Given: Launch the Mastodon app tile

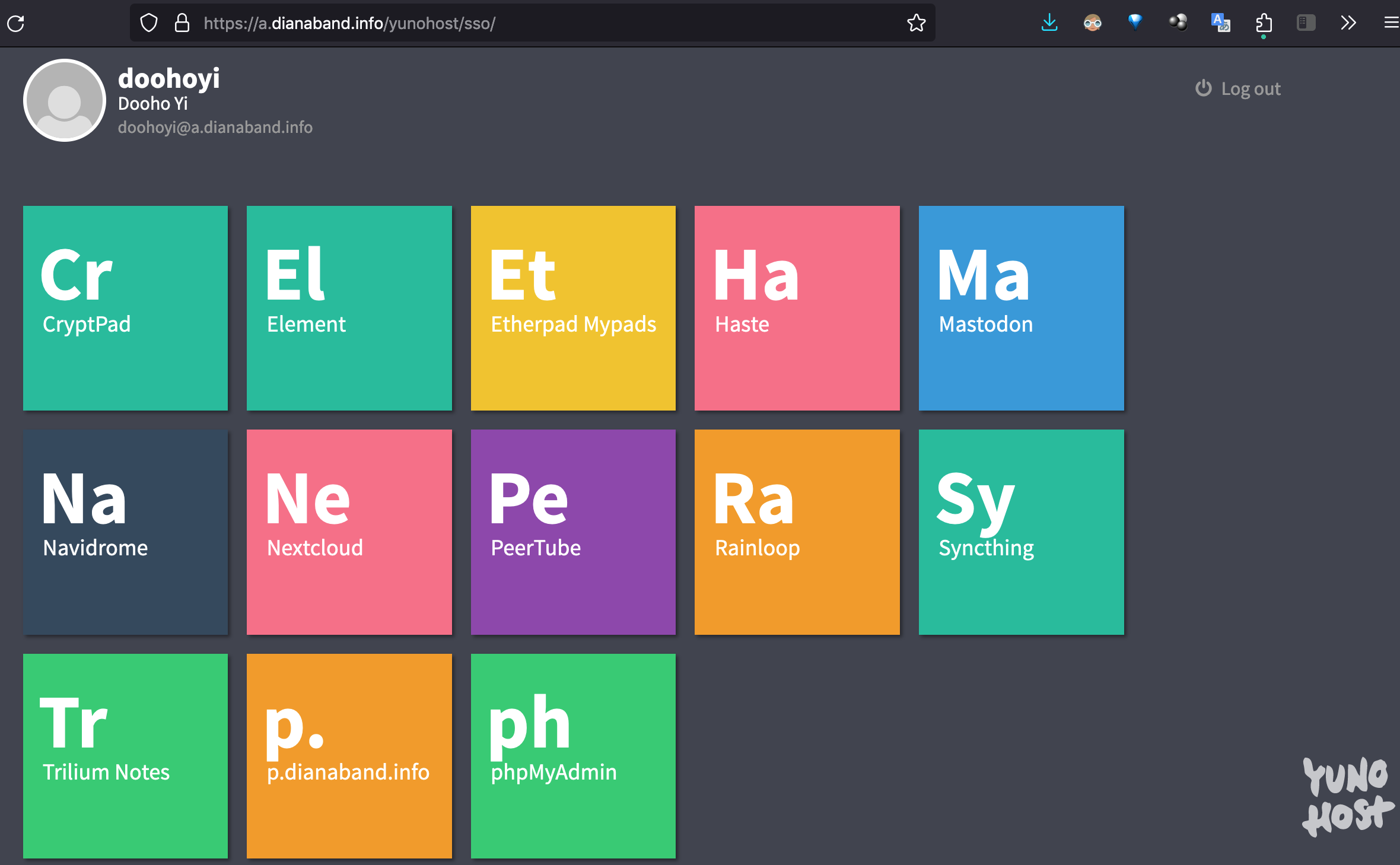Looking at the screenshot, I should tap(1021, 308).
